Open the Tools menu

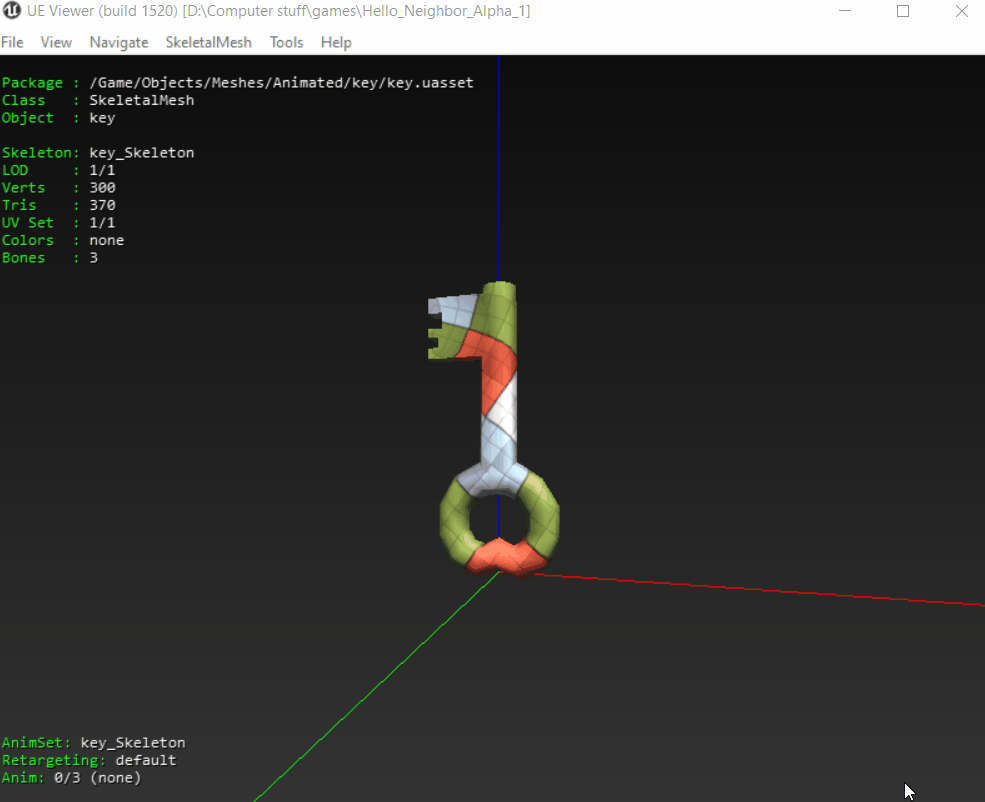286,42
